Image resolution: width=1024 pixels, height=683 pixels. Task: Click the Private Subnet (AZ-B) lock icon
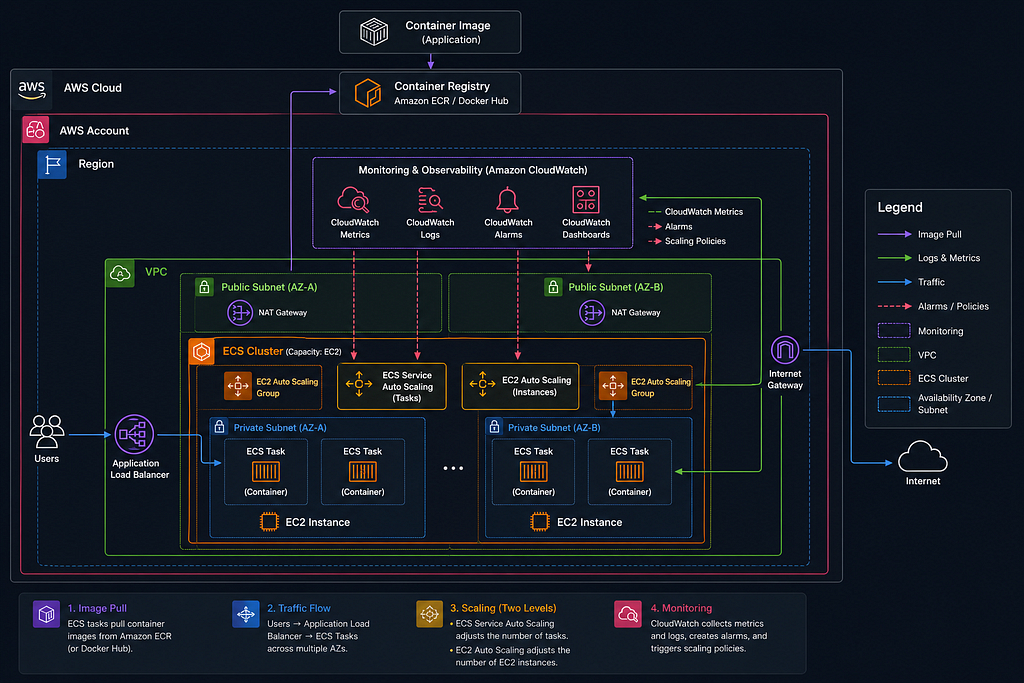coord(494,427)
